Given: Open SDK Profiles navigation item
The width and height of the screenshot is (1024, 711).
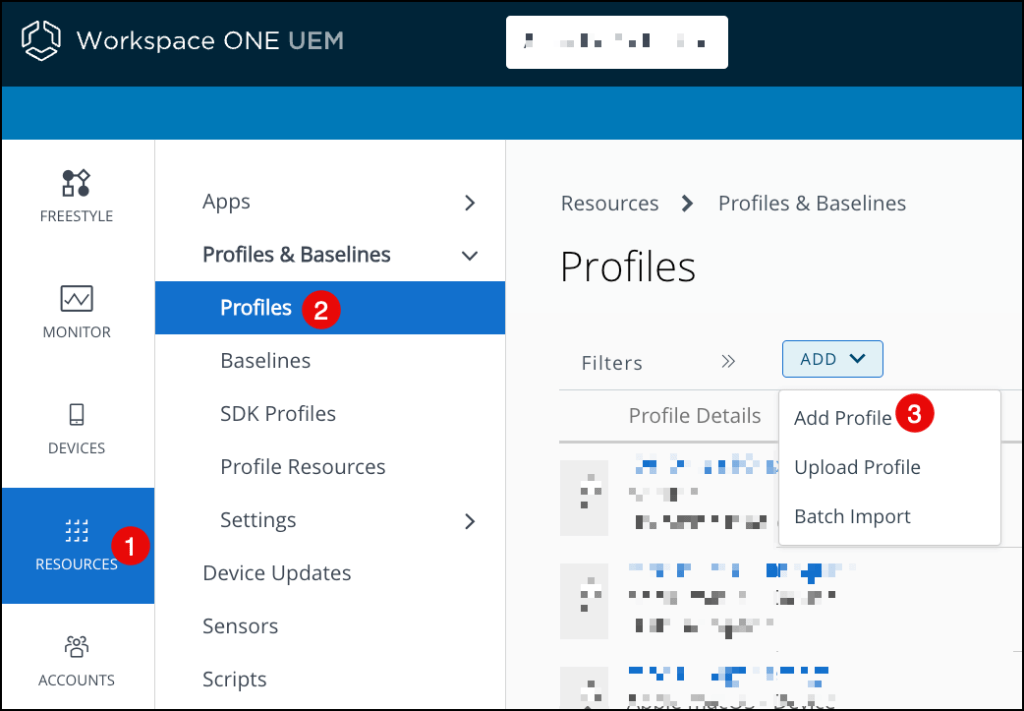Looking at the screenshot, I should [x=277, y=414].
